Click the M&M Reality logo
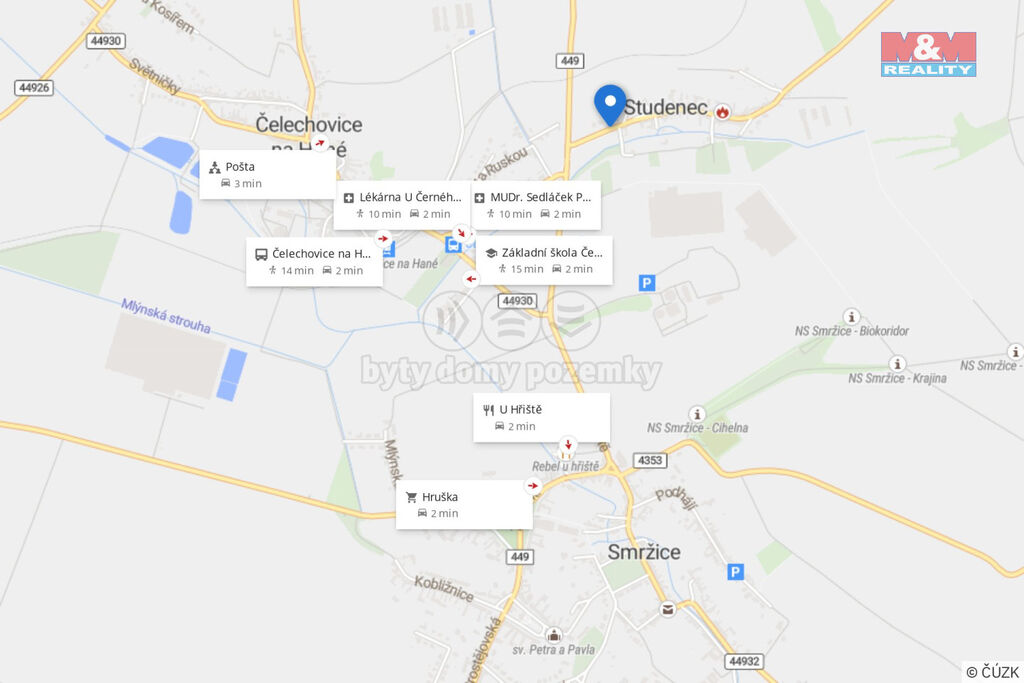The image size is (1024, 683). point(928,54)
